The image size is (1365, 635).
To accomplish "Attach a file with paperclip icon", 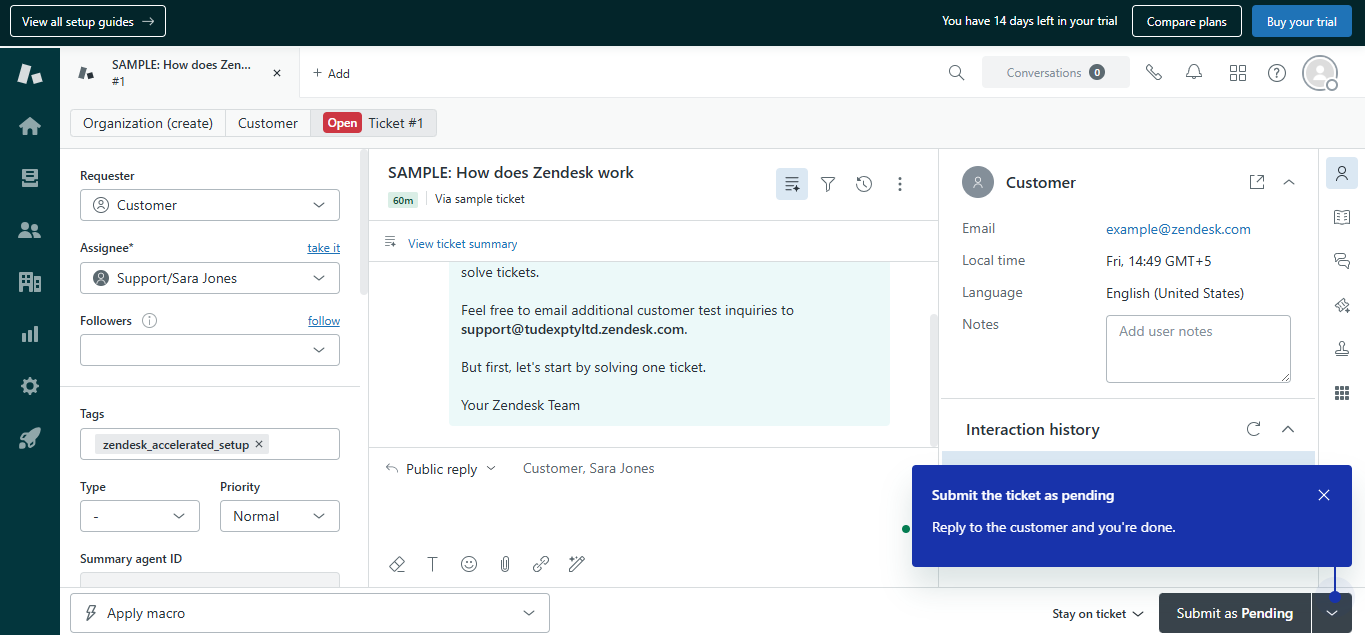I will point(505,564).
